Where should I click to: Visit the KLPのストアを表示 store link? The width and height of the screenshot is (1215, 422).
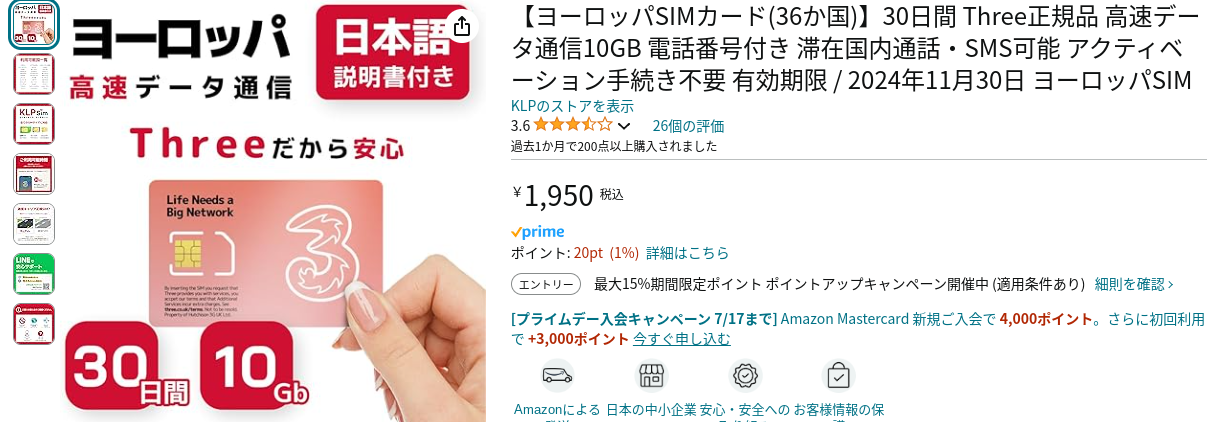coord(572,106)
